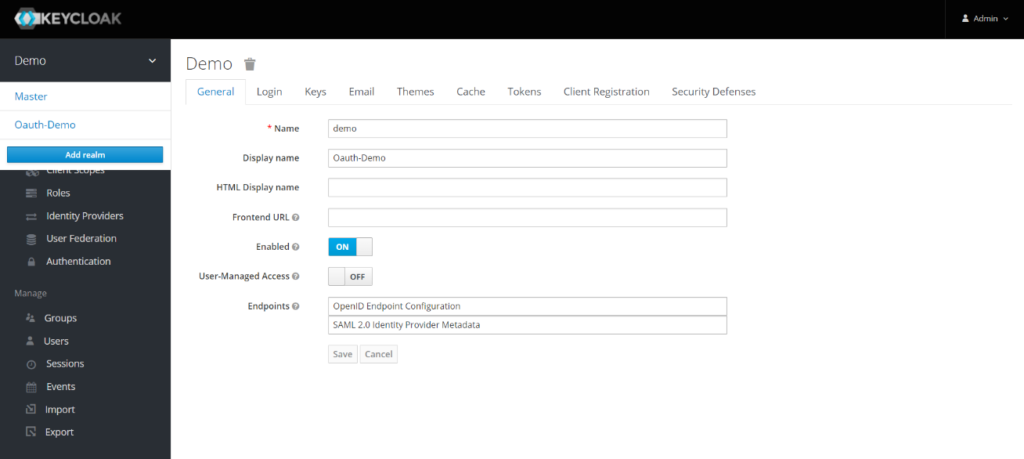Image resolution: width=1024 pixels, height=459 pixels.
Task: Select Master realm from the list
Action: coord(31,96)
